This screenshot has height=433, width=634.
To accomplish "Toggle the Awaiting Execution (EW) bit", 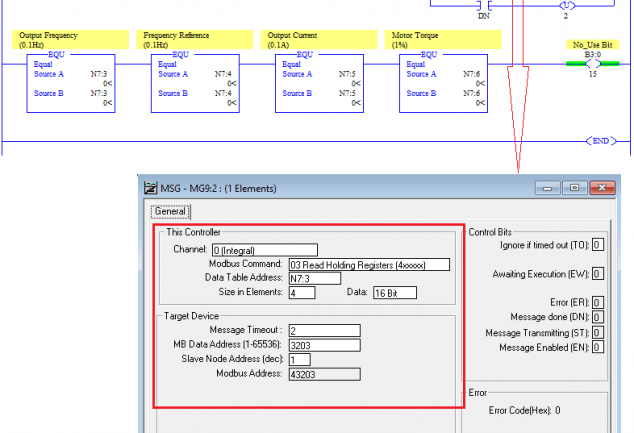I will 598,274.
